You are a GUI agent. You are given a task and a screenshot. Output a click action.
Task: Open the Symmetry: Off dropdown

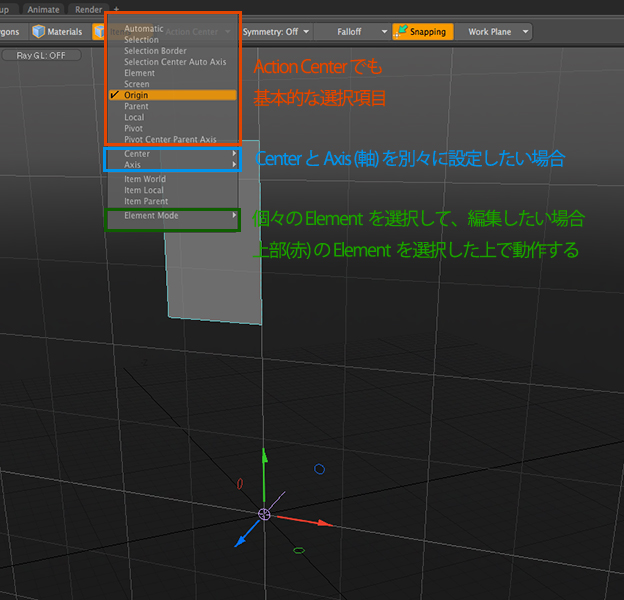(x=276, y=32)
